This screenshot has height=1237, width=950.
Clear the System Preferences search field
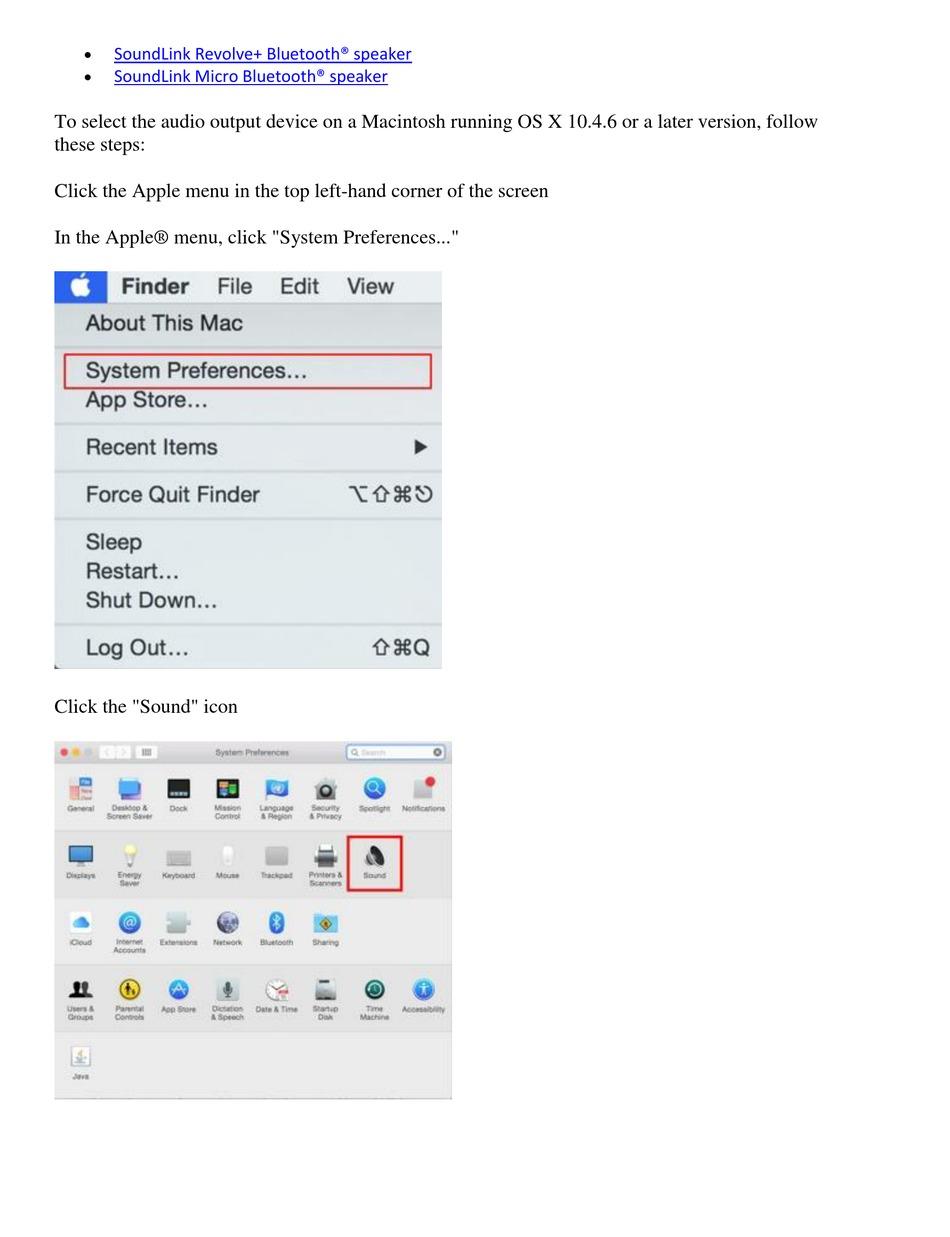(x=438, y=752)
